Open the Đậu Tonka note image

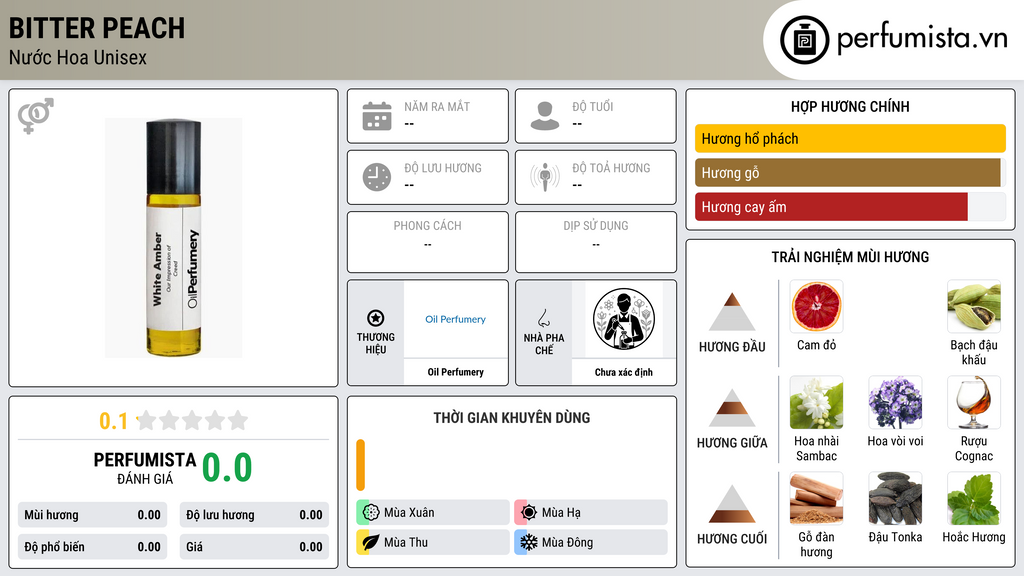click(895, 498)
